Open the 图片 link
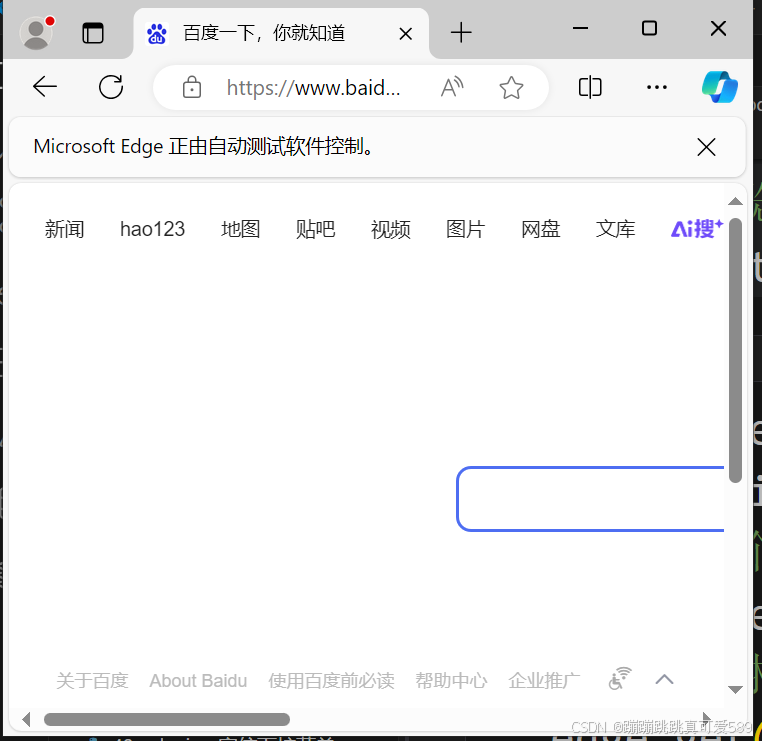This screenshot has width=762, height=741. [x=466, y=229]
